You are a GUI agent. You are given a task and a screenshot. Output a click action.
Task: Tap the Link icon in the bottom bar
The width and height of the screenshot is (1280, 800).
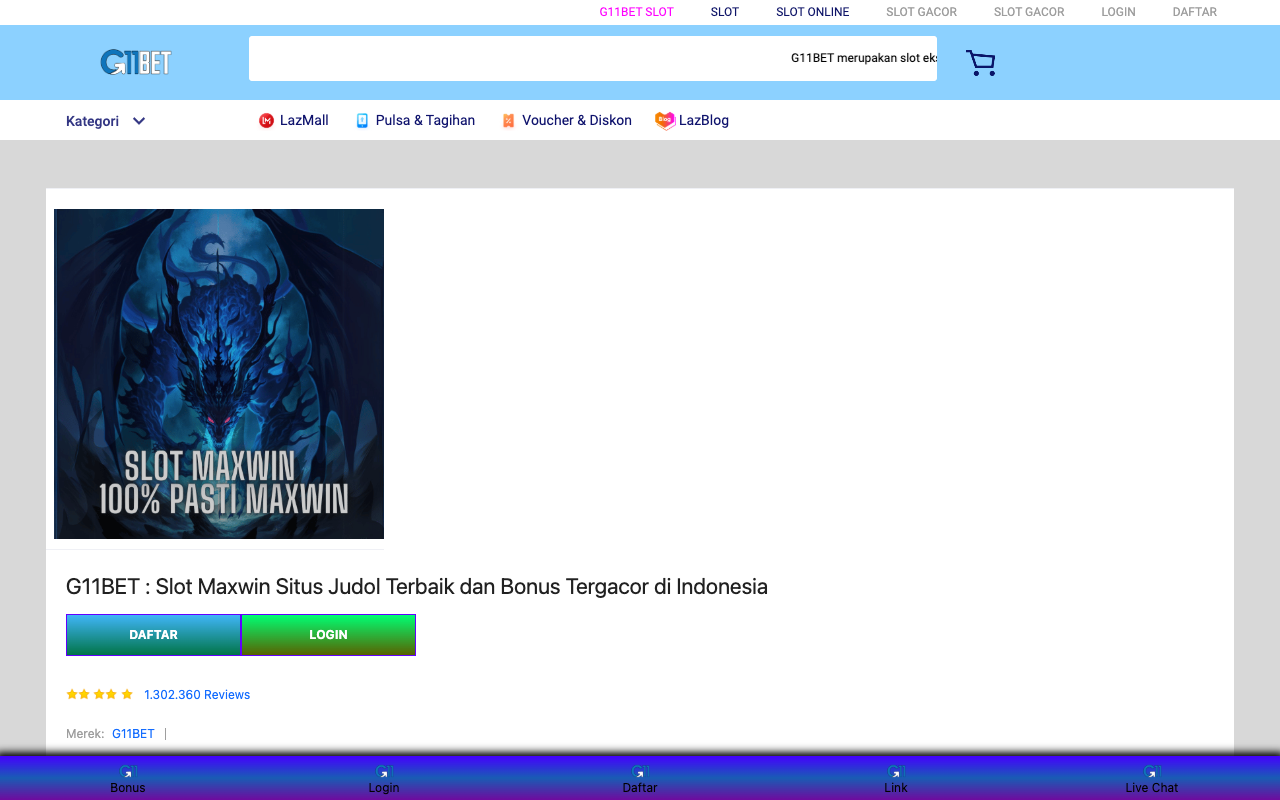coord(896,772)
